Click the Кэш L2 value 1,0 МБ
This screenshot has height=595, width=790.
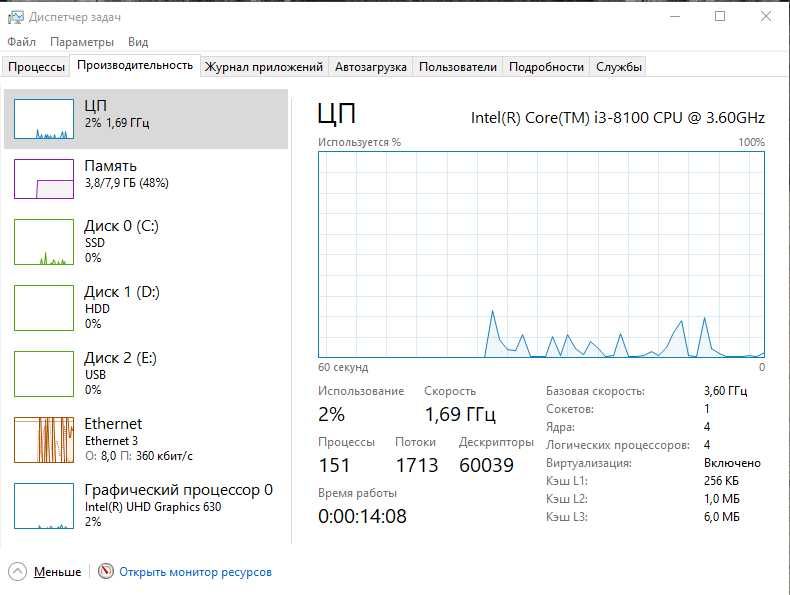point(721,499)
